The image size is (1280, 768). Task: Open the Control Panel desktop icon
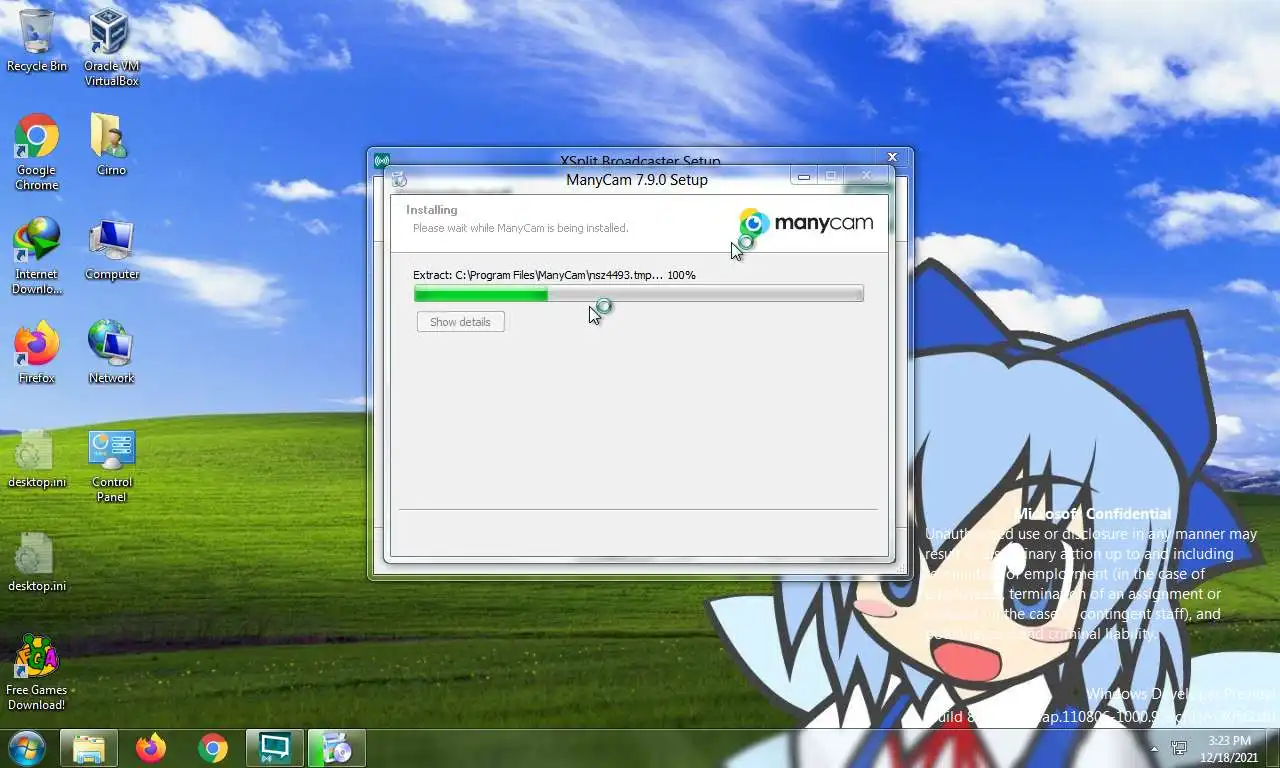(111, 466)
